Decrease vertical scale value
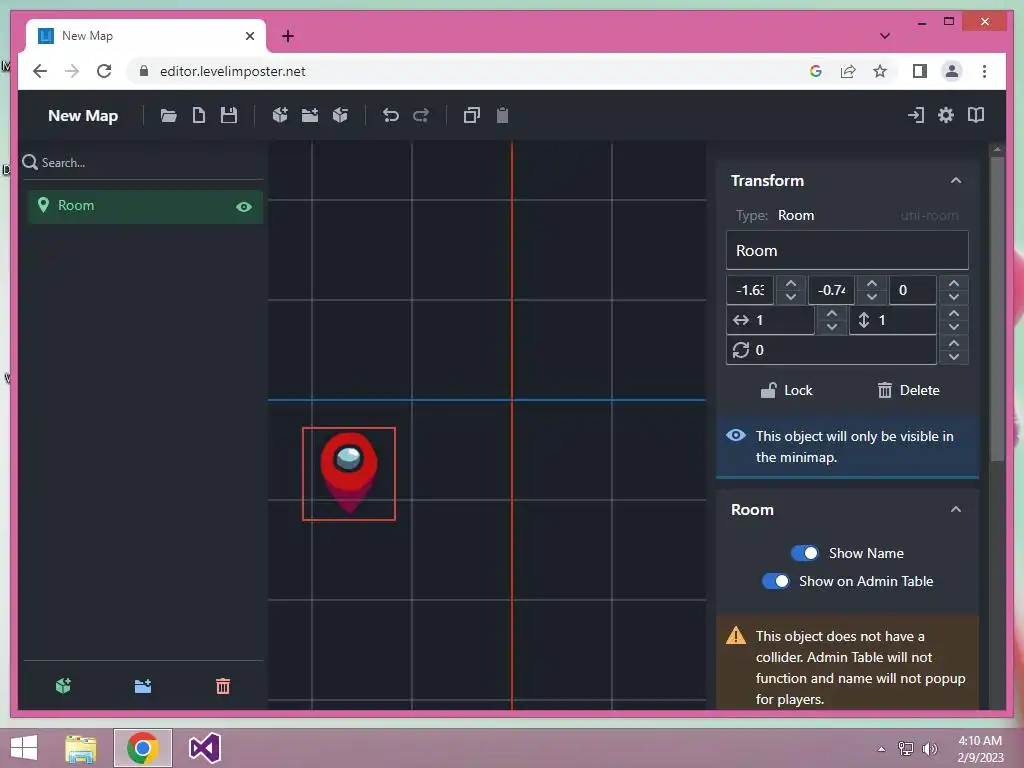Image resolution: width=1024 pixels, height=768 pixels. (x=953, y=327)
